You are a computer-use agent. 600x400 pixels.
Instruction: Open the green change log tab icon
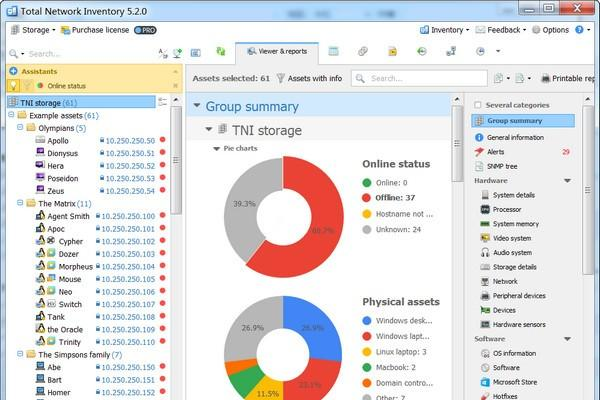(422, 51)
